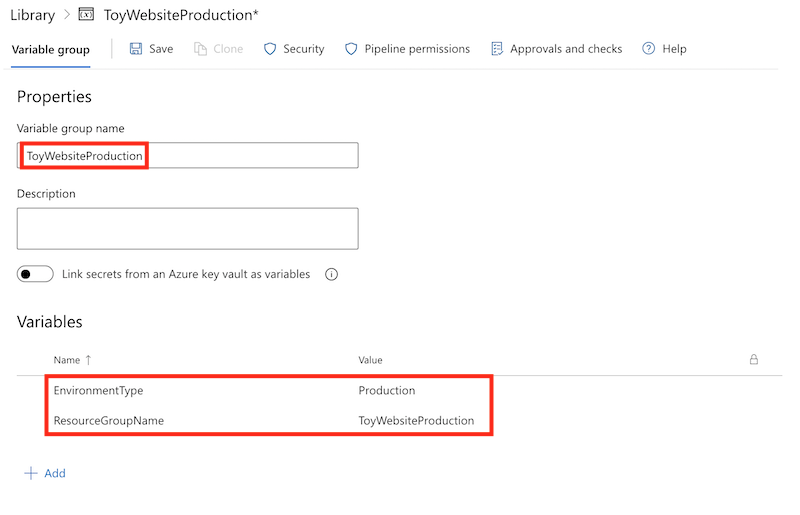Image resolution: width=800 pixels, height=515 pixels.
Task: Toggle Link secrets from Azure key vault
Action: point(35,274)
